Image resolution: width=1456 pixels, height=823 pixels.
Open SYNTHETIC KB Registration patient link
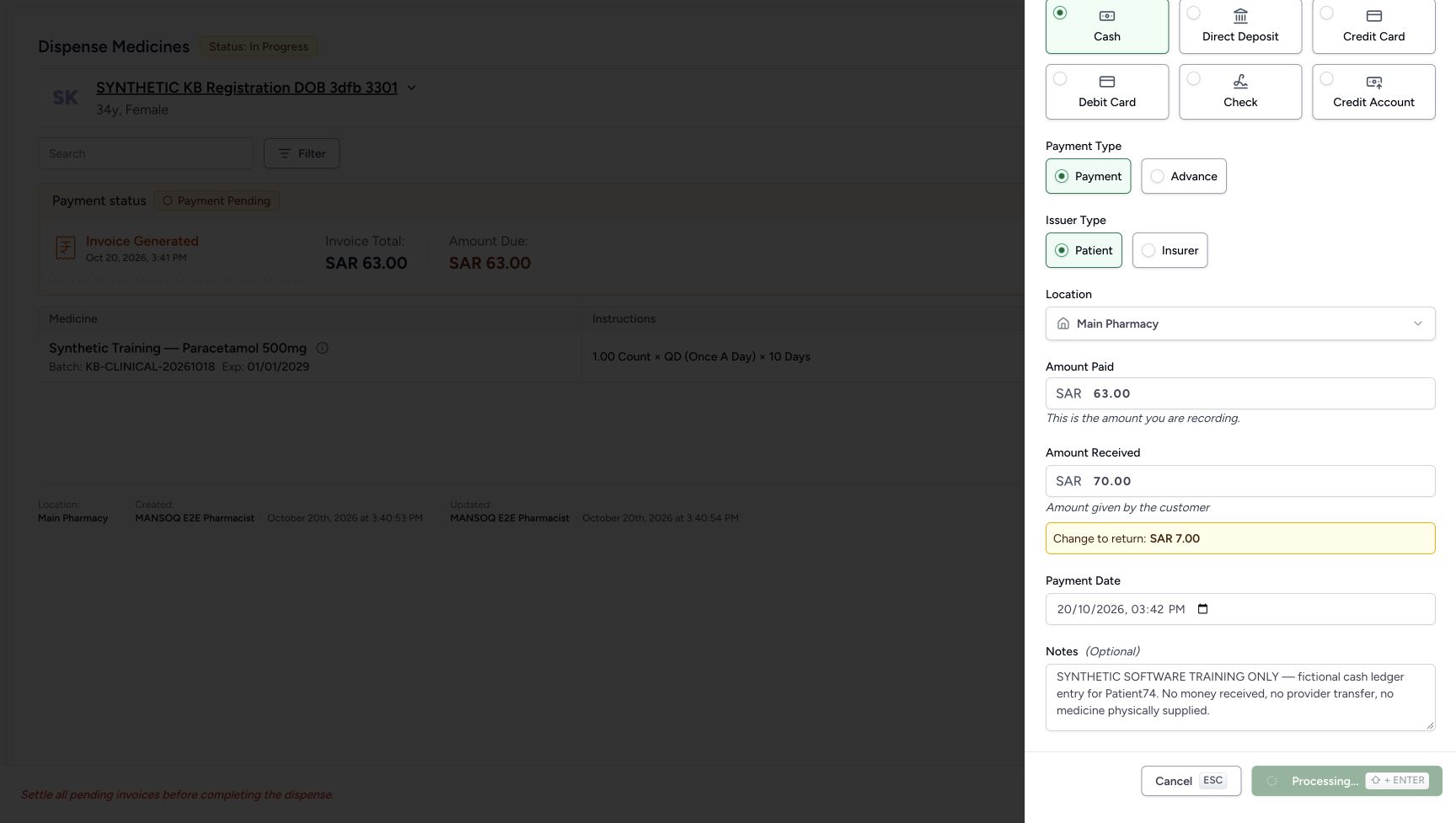coord(247,88)
